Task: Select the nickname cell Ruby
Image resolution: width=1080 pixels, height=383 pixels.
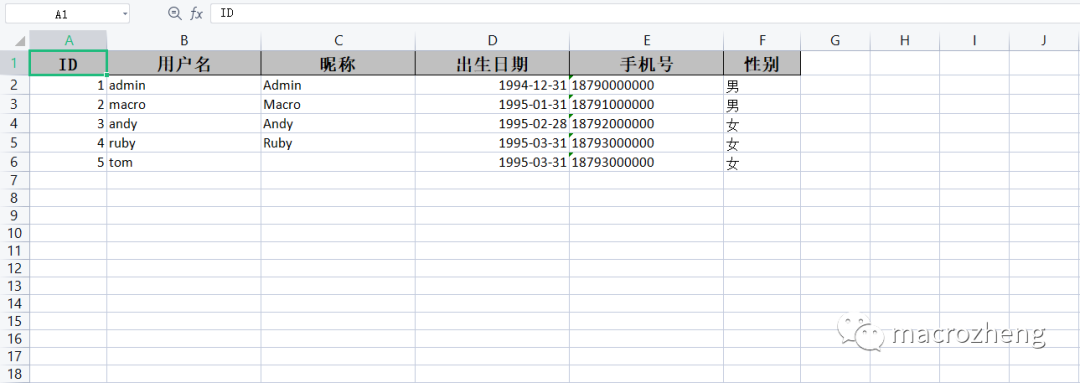Action: click(338, 143)
